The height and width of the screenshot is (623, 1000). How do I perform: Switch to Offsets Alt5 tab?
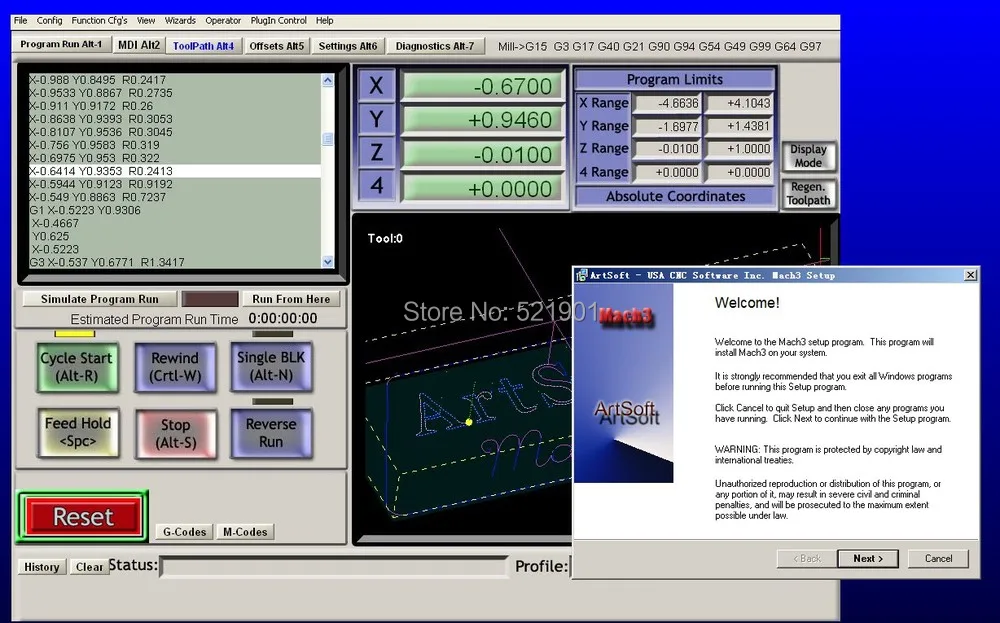(x=277, y=46)
